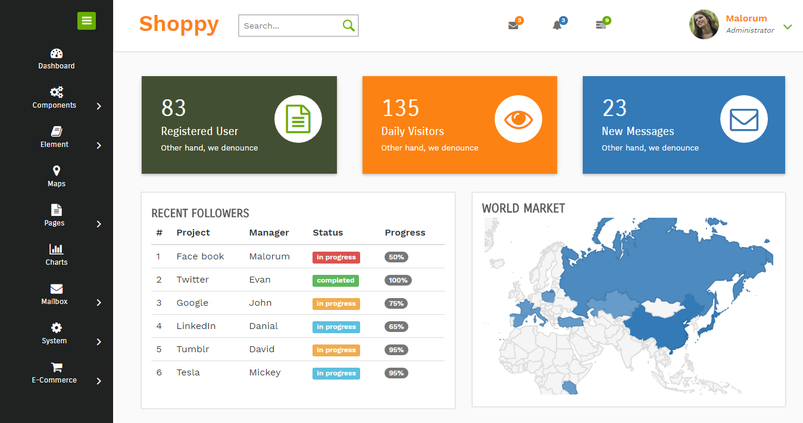Click the magnifier search icon
The image size is (803, 423).
pyautogui.click(x=348, y=25)
